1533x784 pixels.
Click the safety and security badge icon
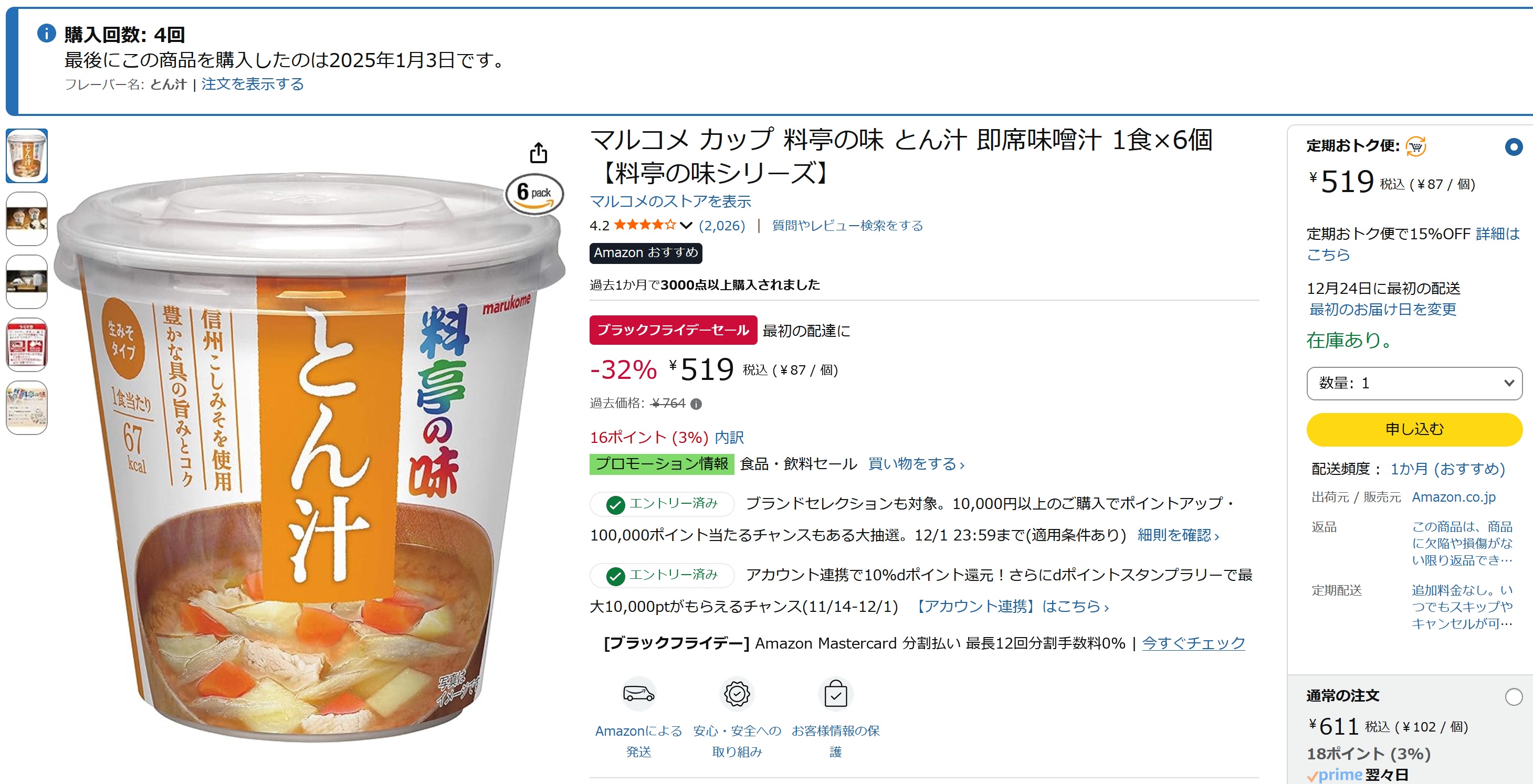click(x=737, y=694)
